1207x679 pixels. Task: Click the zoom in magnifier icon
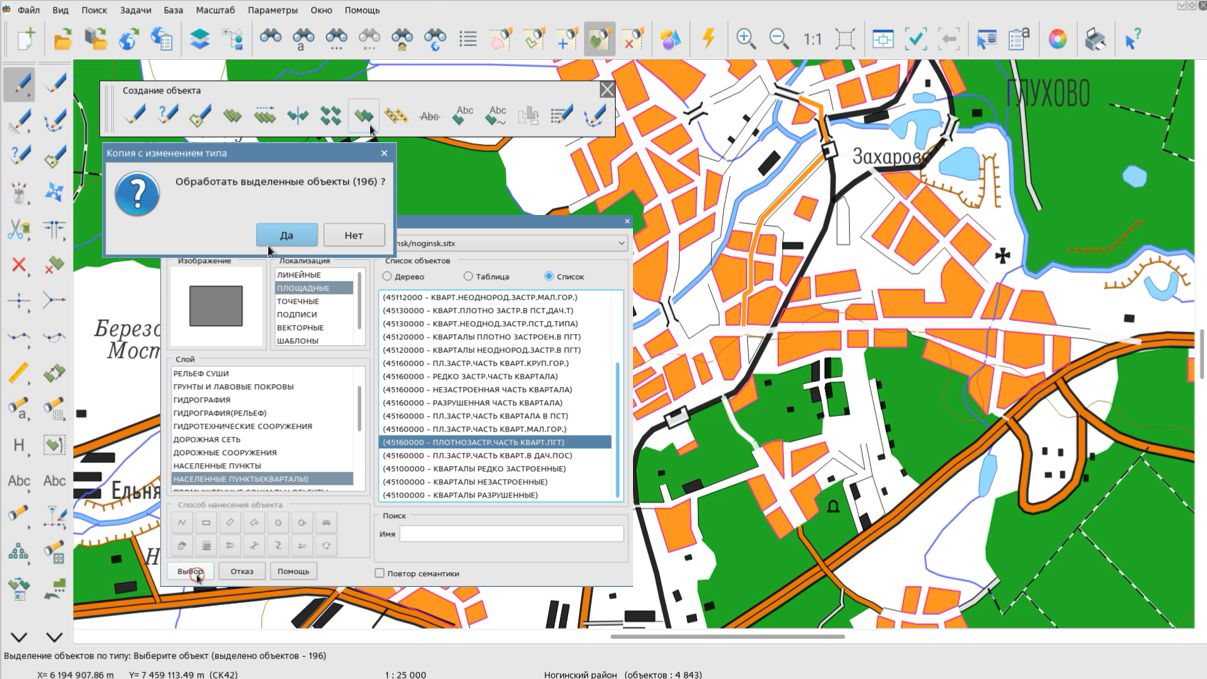[x=746, y=39]
